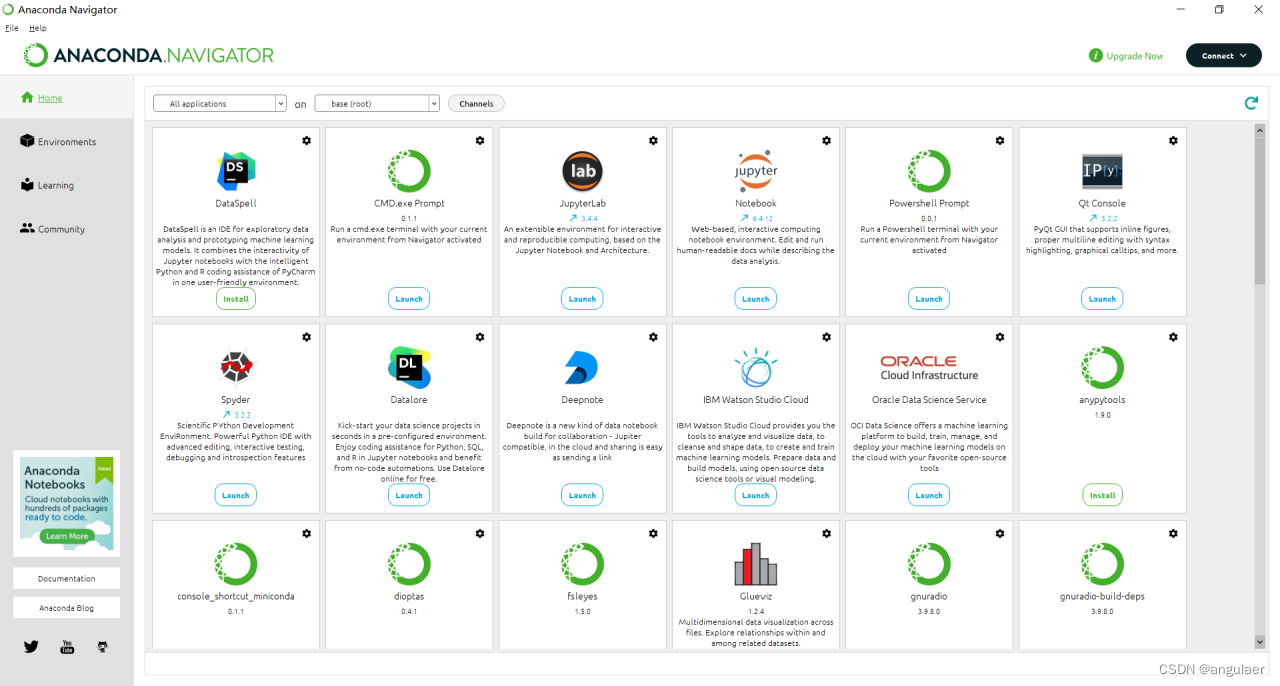The width and height of the screenshot is (1280, 686).
Task: Open the Qt Console gear options
Action: pos(1173,141)
